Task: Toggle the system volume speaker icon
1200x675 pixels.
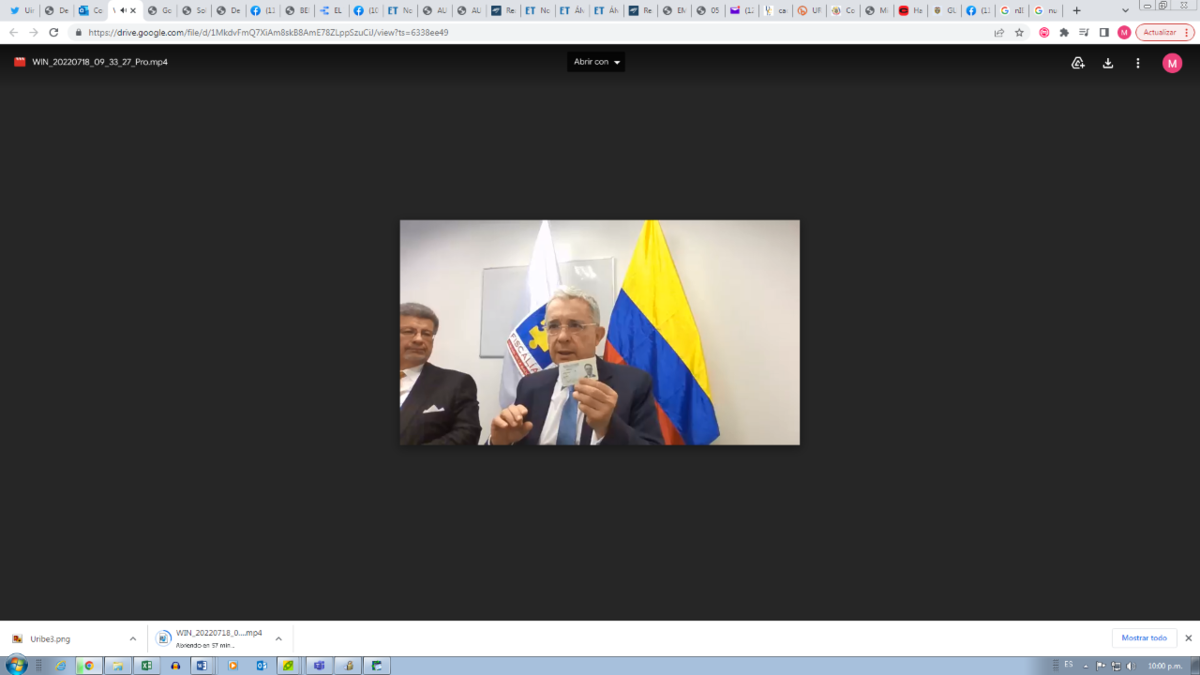Action: coord(1131,665)
